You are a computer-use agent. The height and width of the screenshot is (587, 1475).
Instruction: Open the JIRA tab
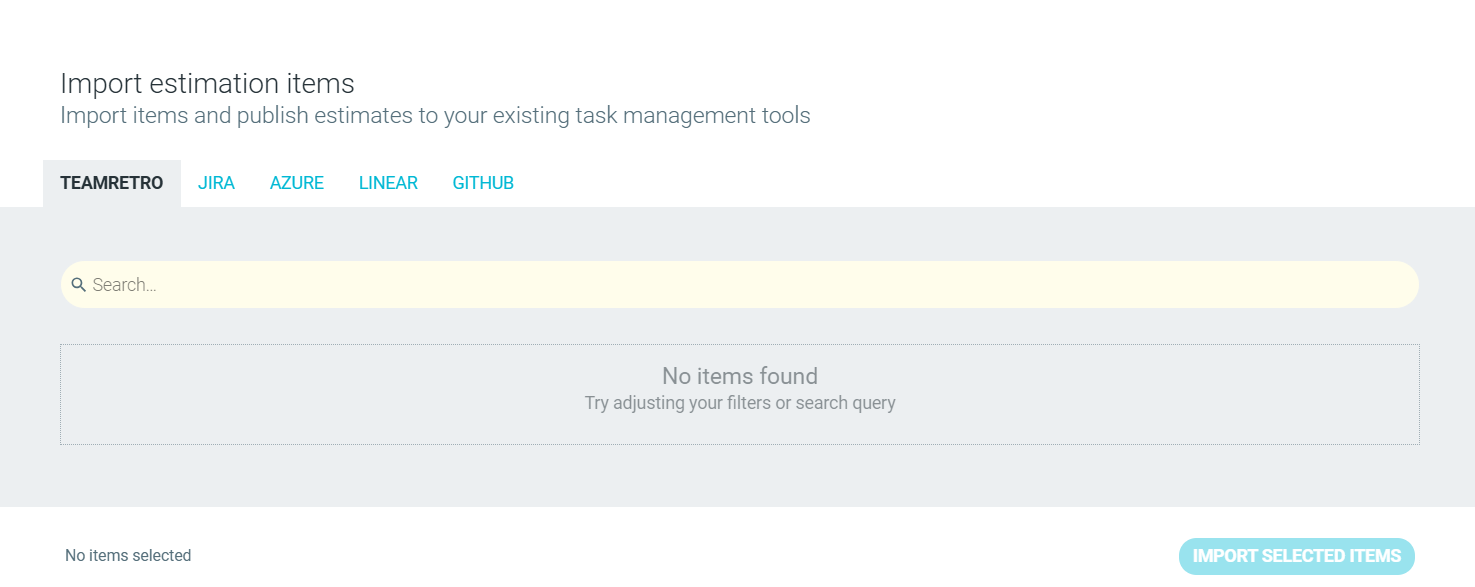(x=216, y=183)
